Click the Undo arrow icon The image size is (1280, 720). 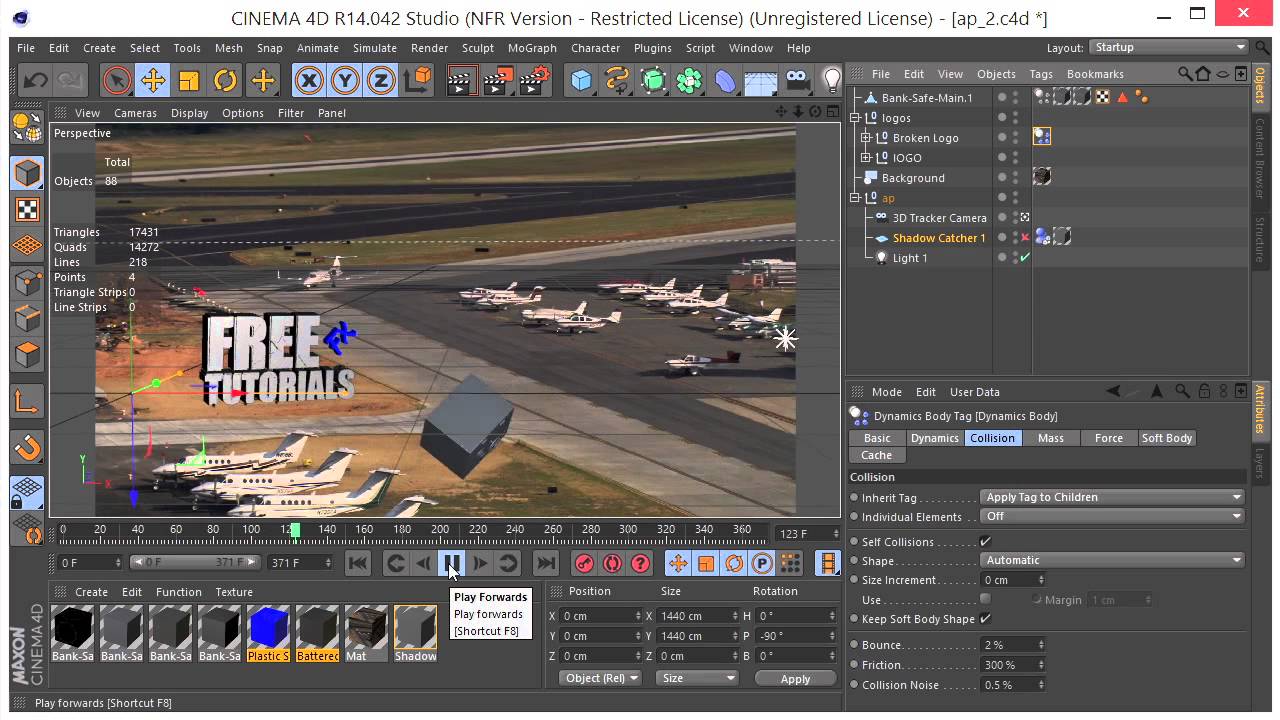click(x=36, y=80)
